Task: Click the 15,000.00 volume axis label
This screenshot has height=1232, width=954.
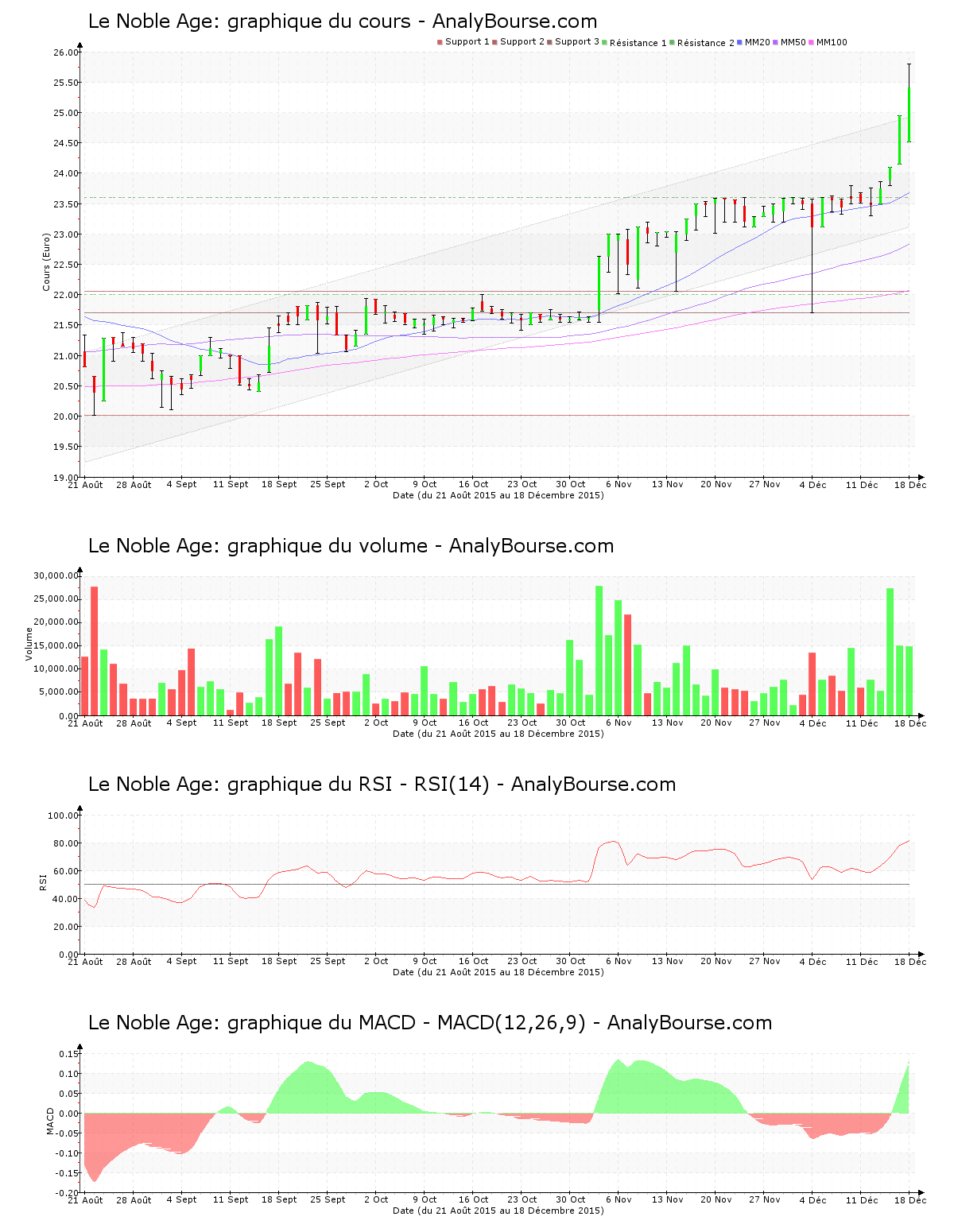Action: 56,645
